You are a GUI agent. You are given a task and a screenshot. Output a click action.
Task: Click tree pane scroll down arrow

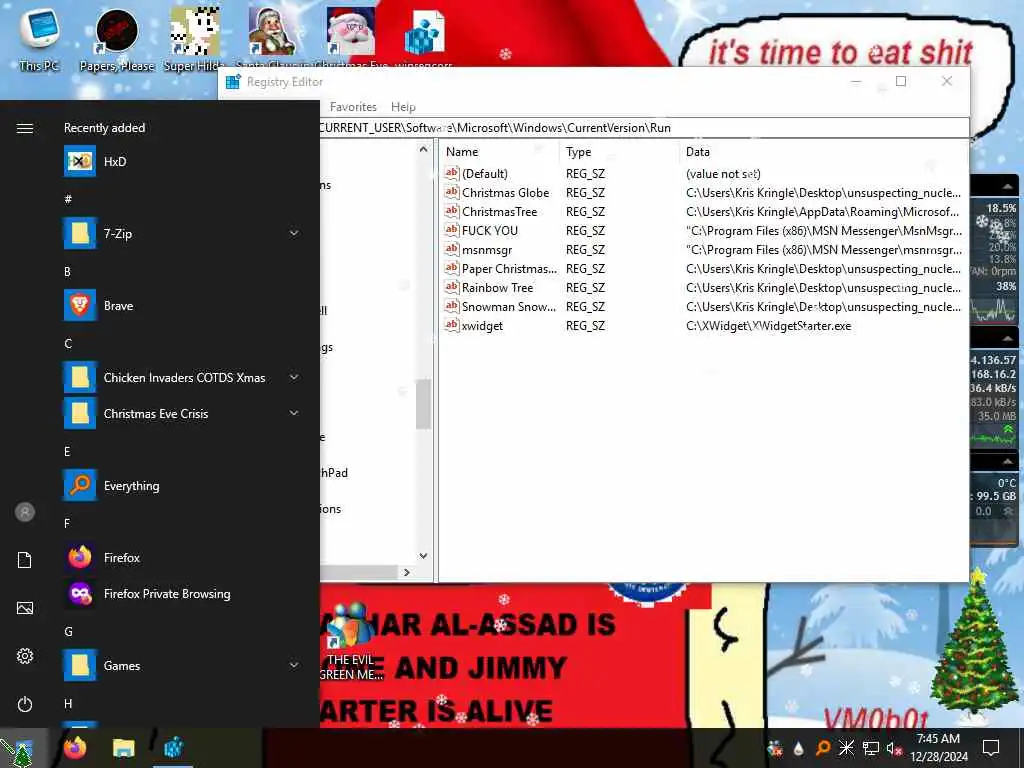(x=423, y=556)
